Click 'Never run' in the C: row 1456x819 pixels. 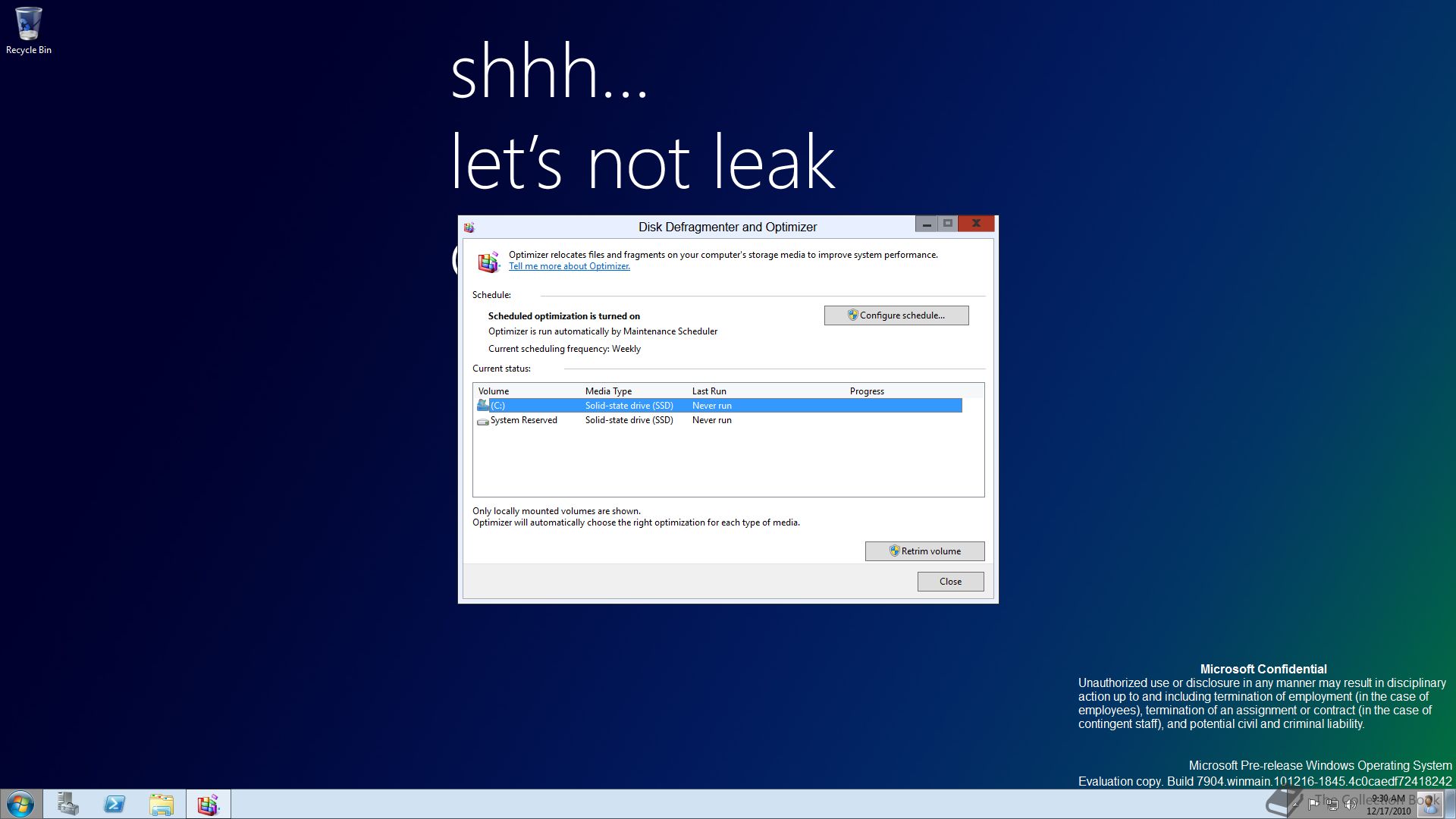712,406
